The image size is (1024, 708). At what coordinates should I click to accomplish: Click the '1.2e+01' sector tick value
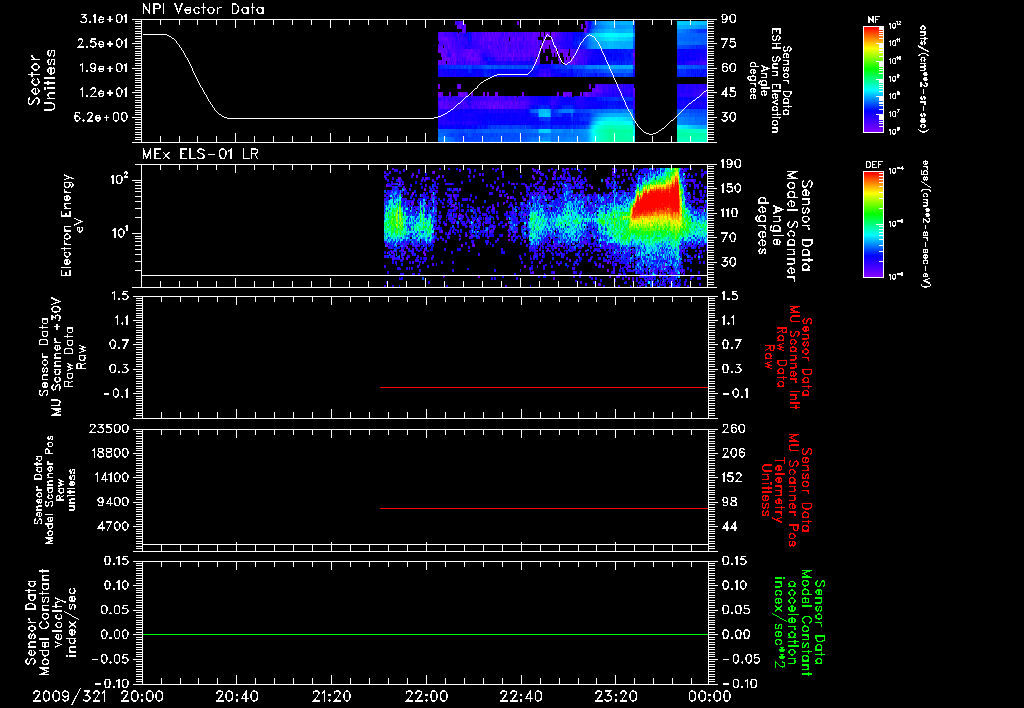104,93
